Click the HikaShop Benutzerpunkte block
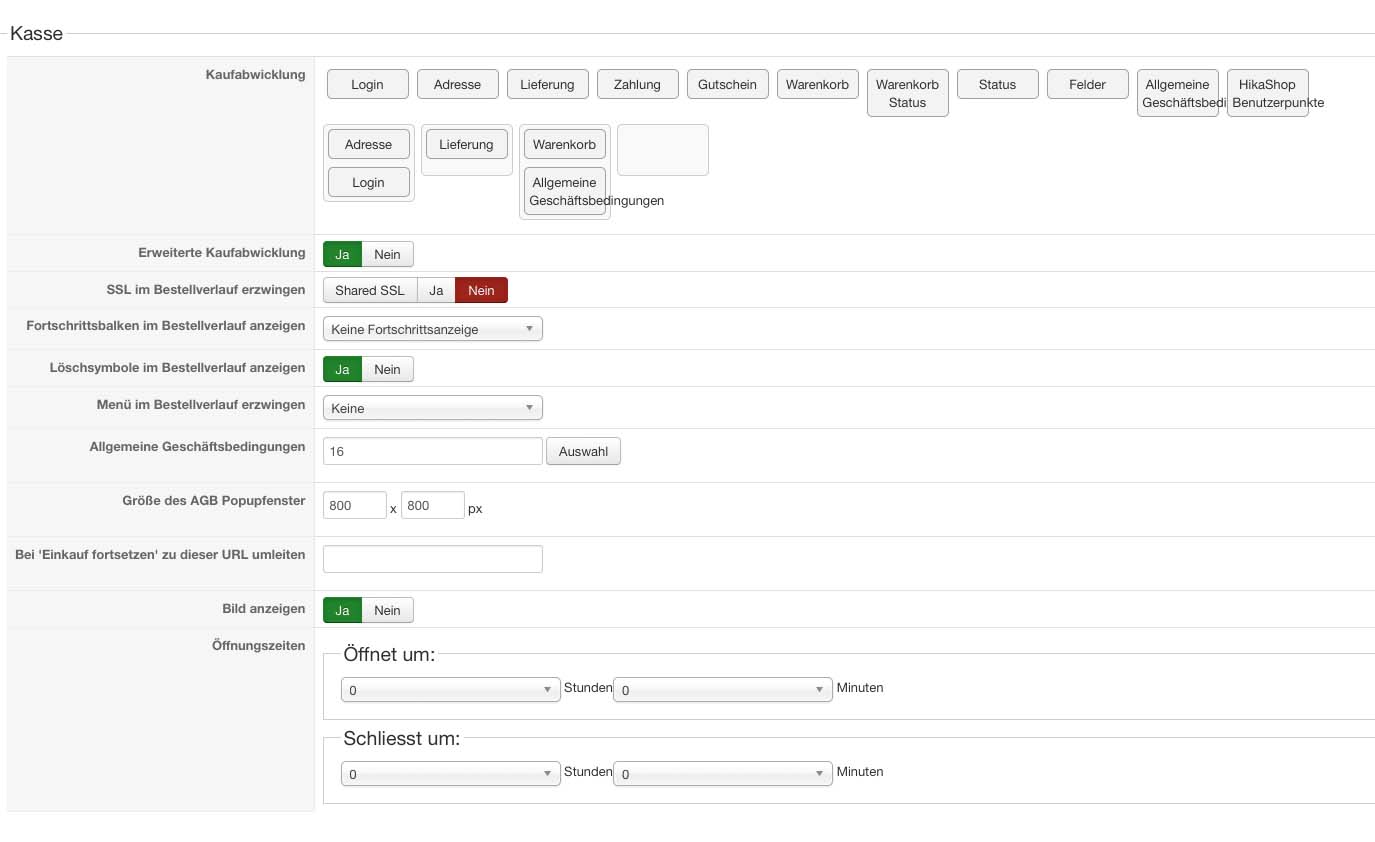 click(1267, 93)
